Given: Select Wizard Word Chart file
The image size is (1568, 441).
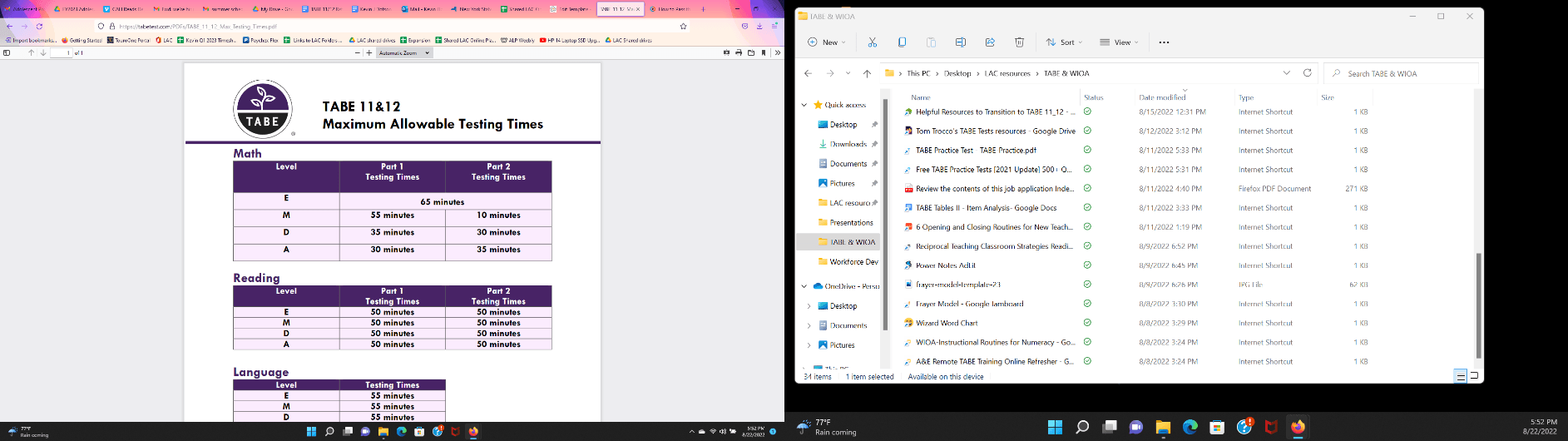Looking at the screenshot, I should (x=947, y=323).
